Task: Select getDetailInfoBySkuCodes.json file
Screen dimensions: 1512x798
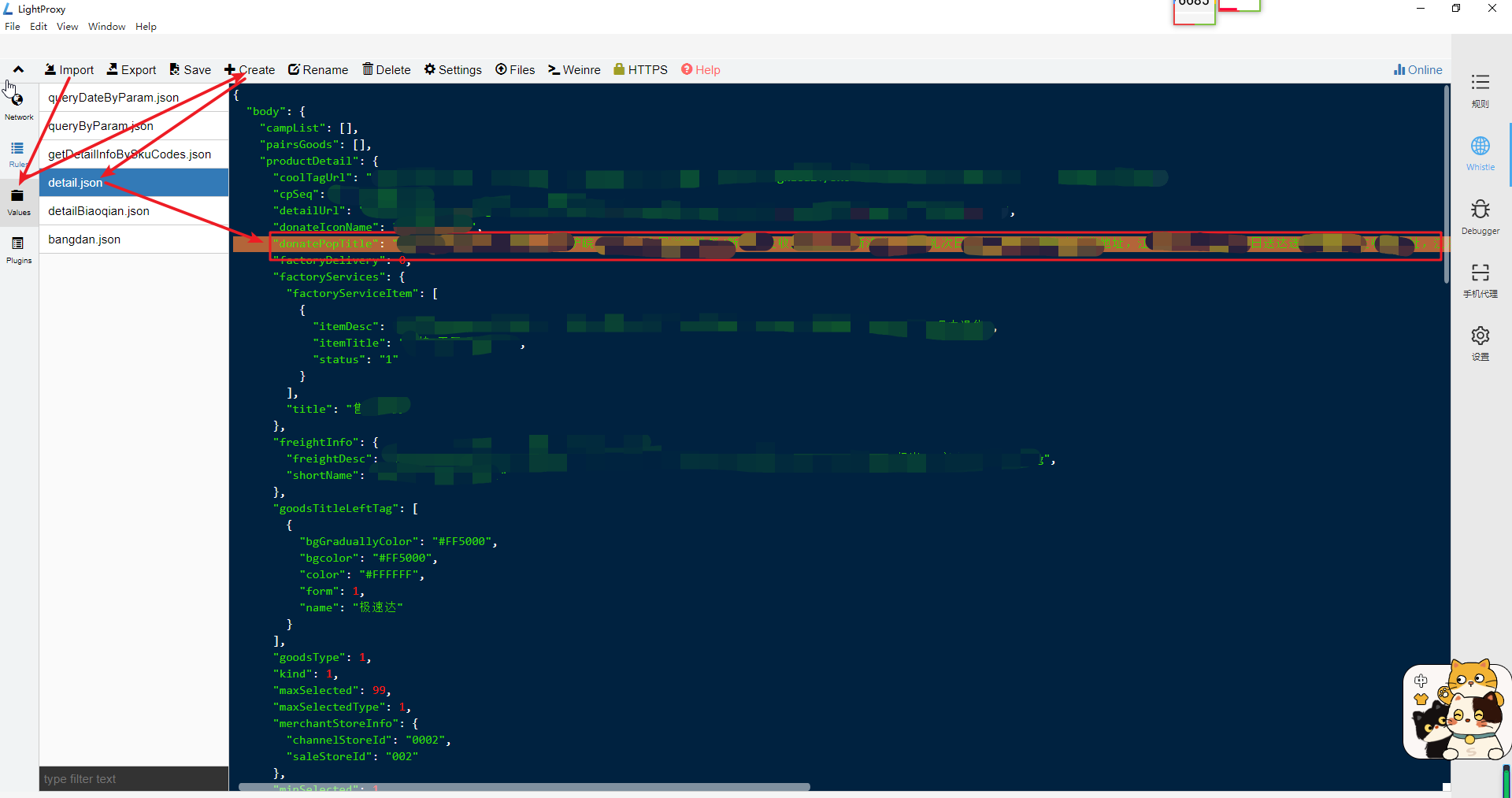Action: 134,154
